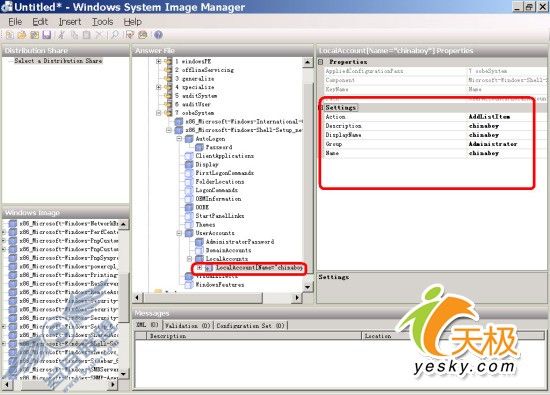Viewport: 550px width, 395px height.
Task: Select the OEMInformation tree node
Action: [218, 199]
